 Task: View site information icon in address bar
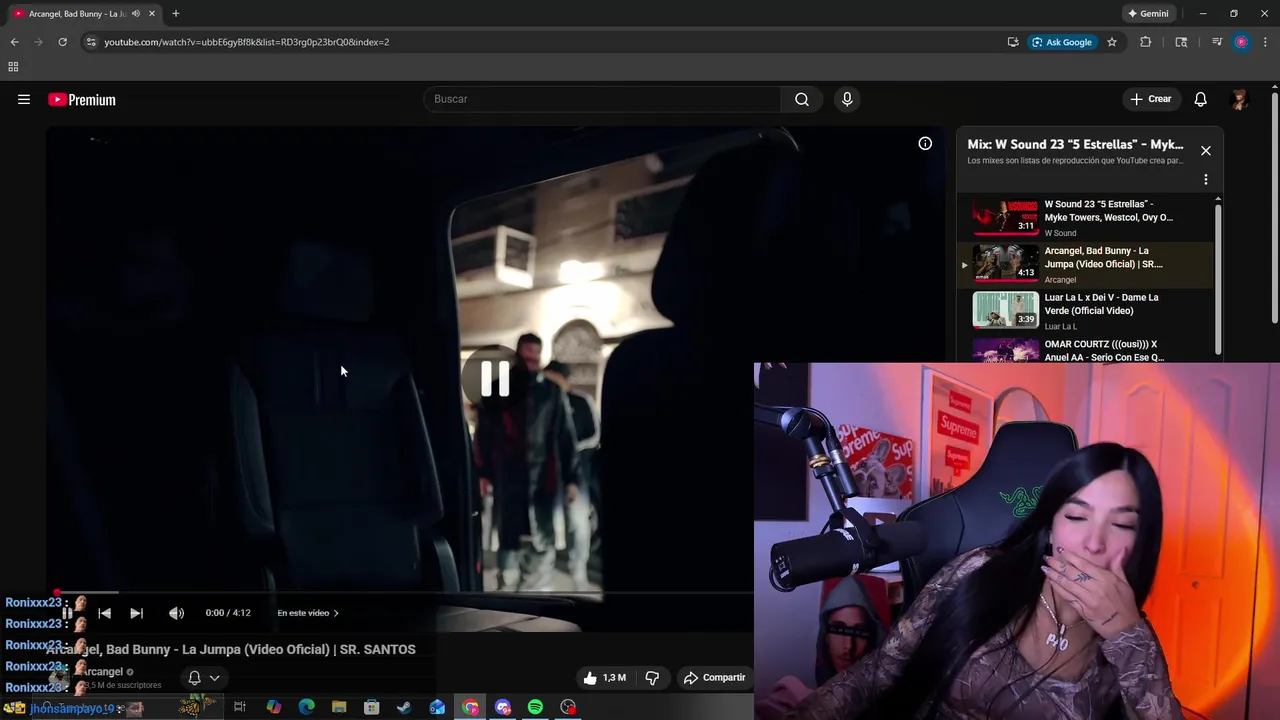tap(91, 42)
